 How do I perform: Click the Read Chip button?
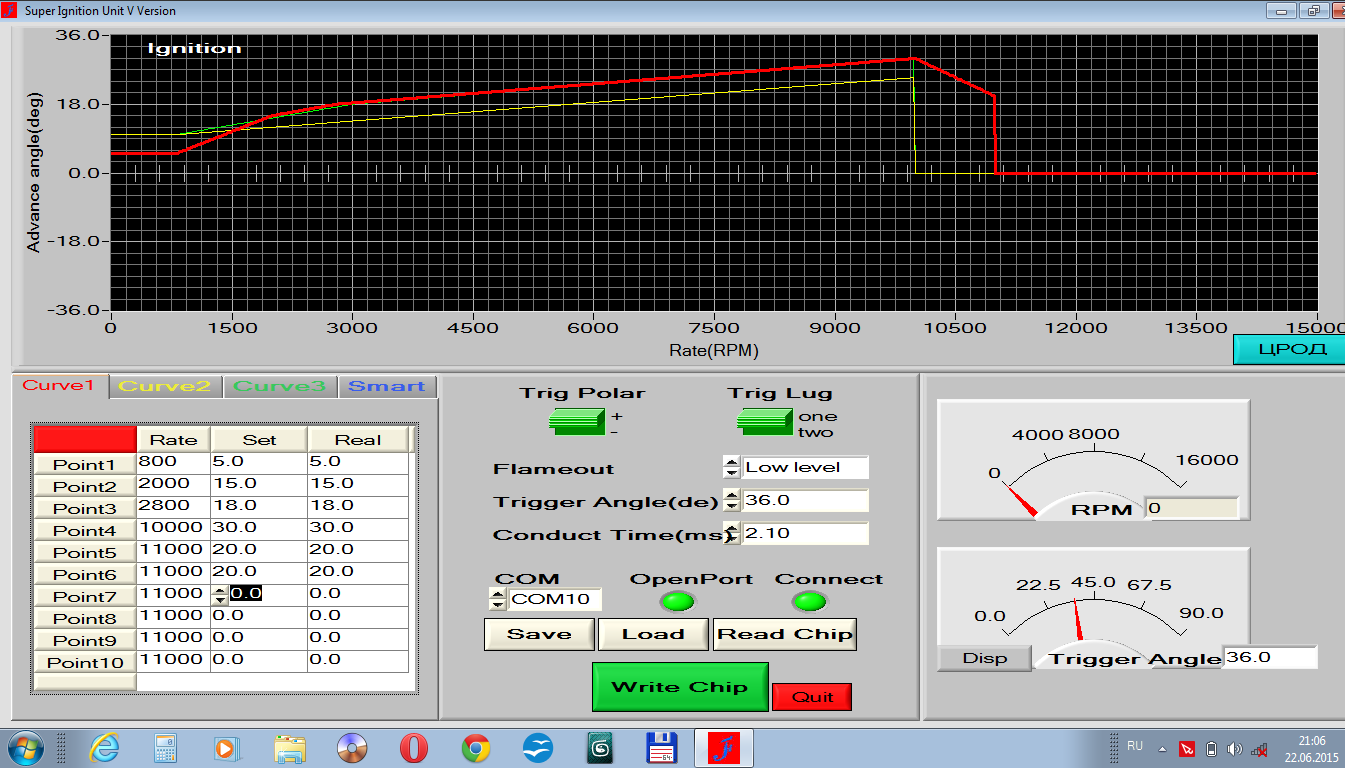click(x=785, y=634)
